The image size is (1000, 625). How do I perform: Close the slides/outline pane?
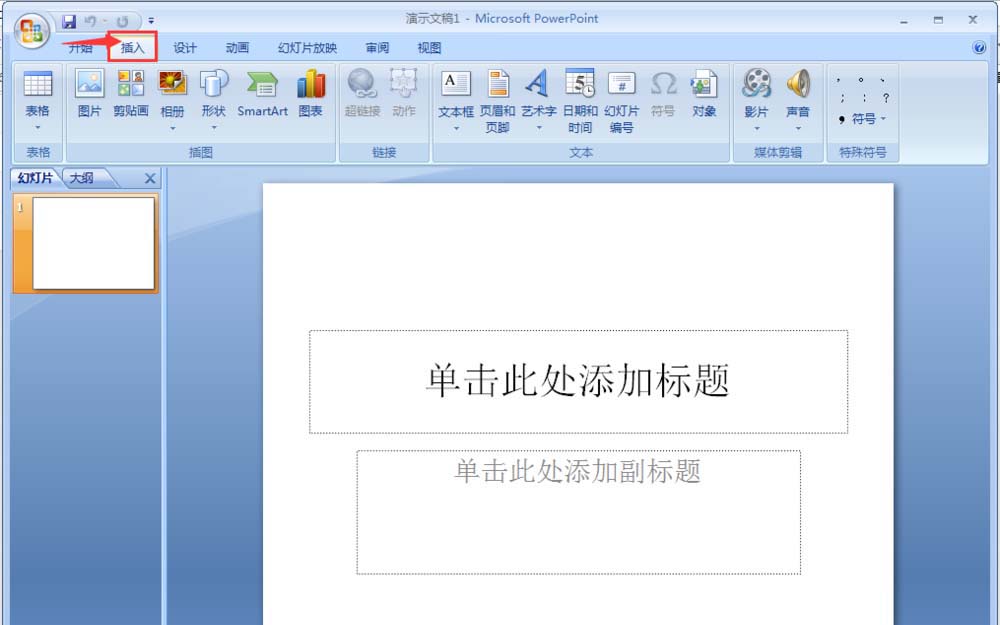pos(150,179)
